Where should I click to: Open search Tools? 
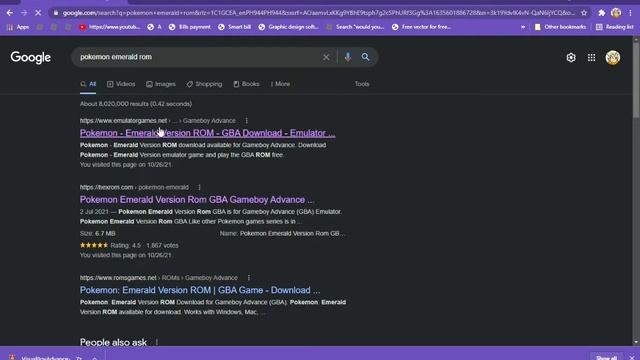[362, 84]
